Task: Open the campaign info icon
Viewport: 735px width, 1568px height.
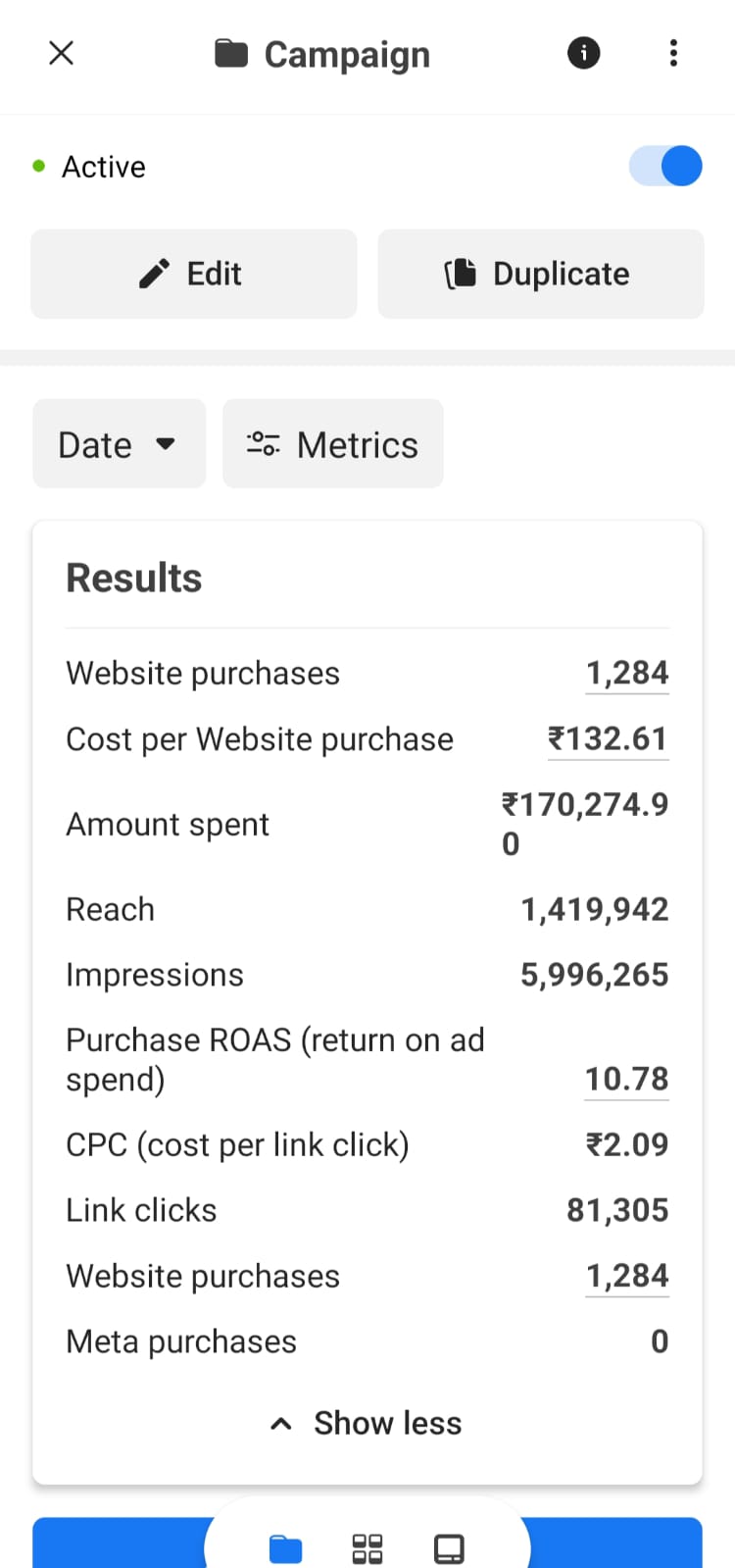Action: point(584,53)
